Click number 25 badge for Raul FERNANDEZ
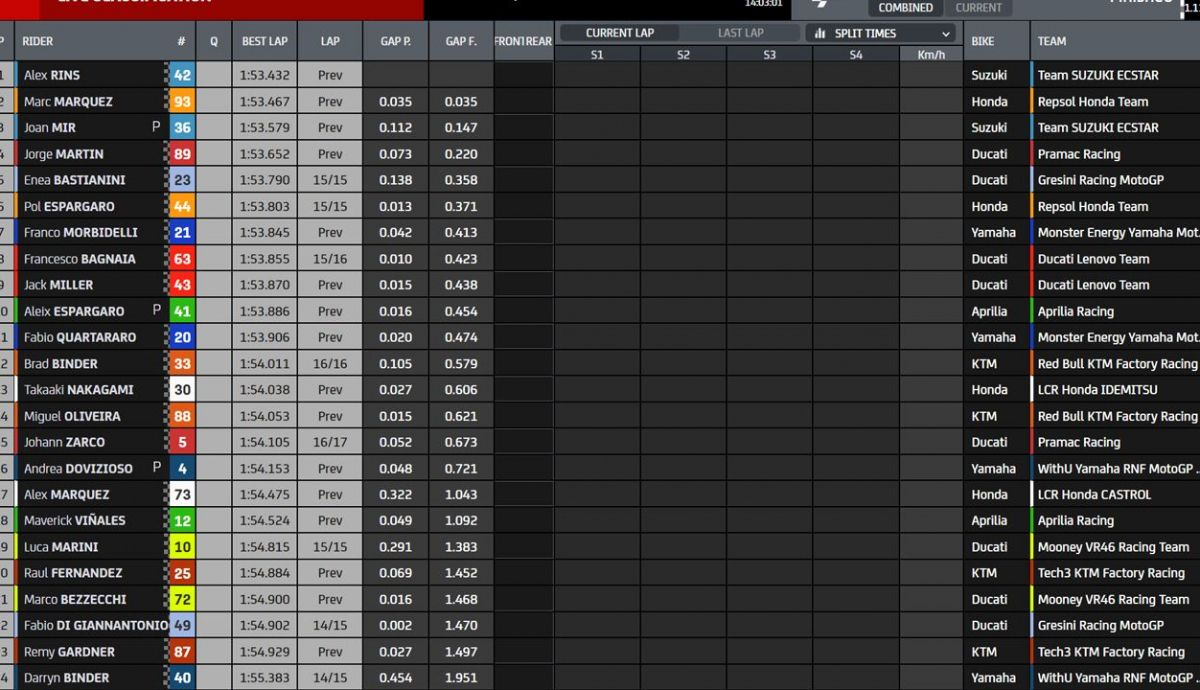 click(x=182, y=573)
